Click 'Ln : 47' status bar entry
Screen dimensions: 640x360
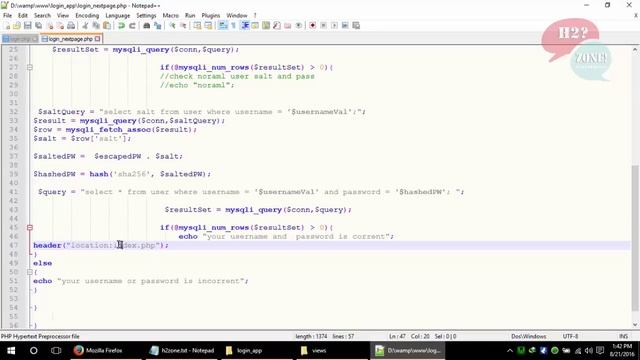coord(397,336)
